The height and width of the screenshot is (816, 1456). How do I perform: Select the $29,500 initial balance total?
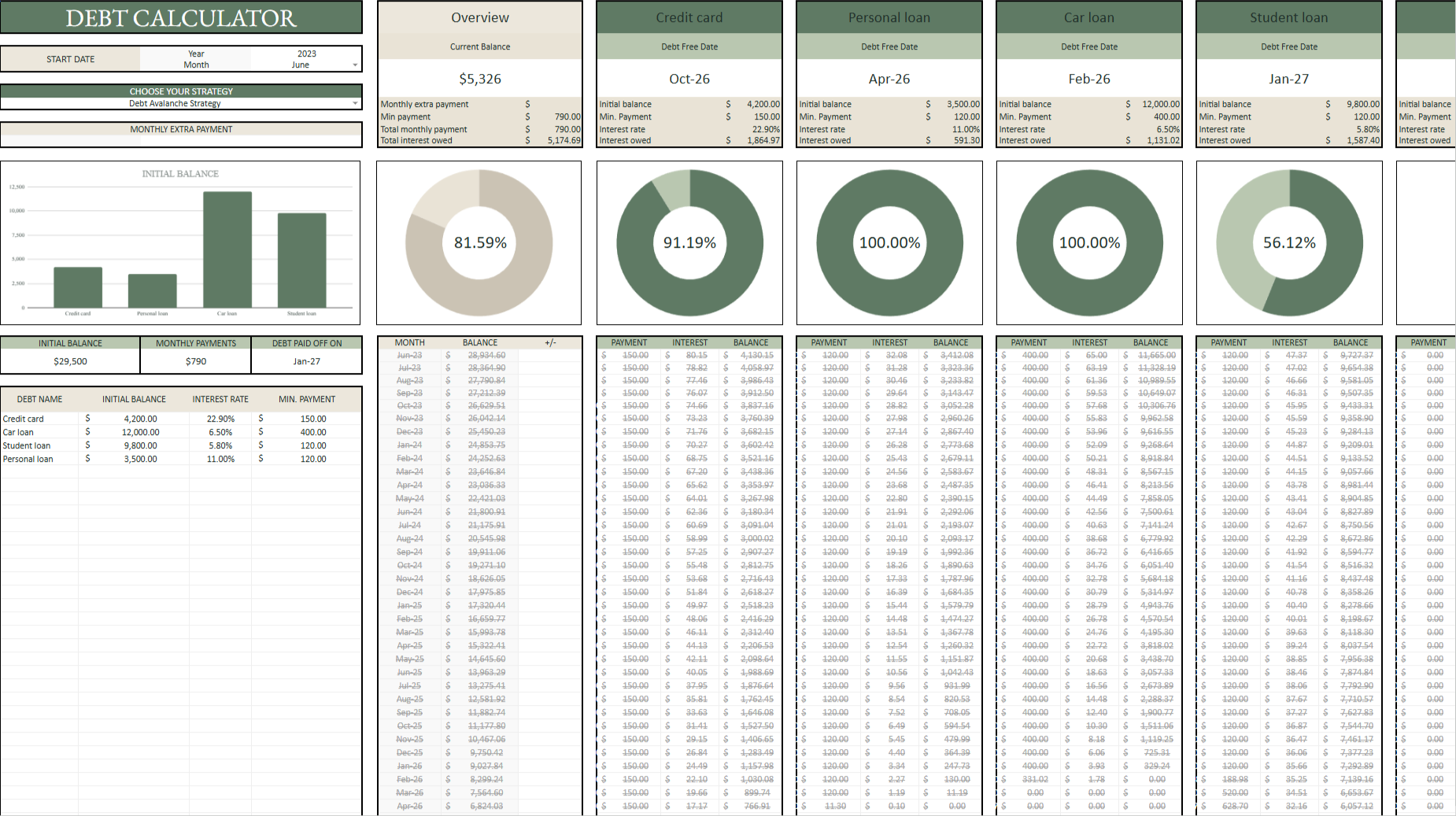click(x=70, y=361)
